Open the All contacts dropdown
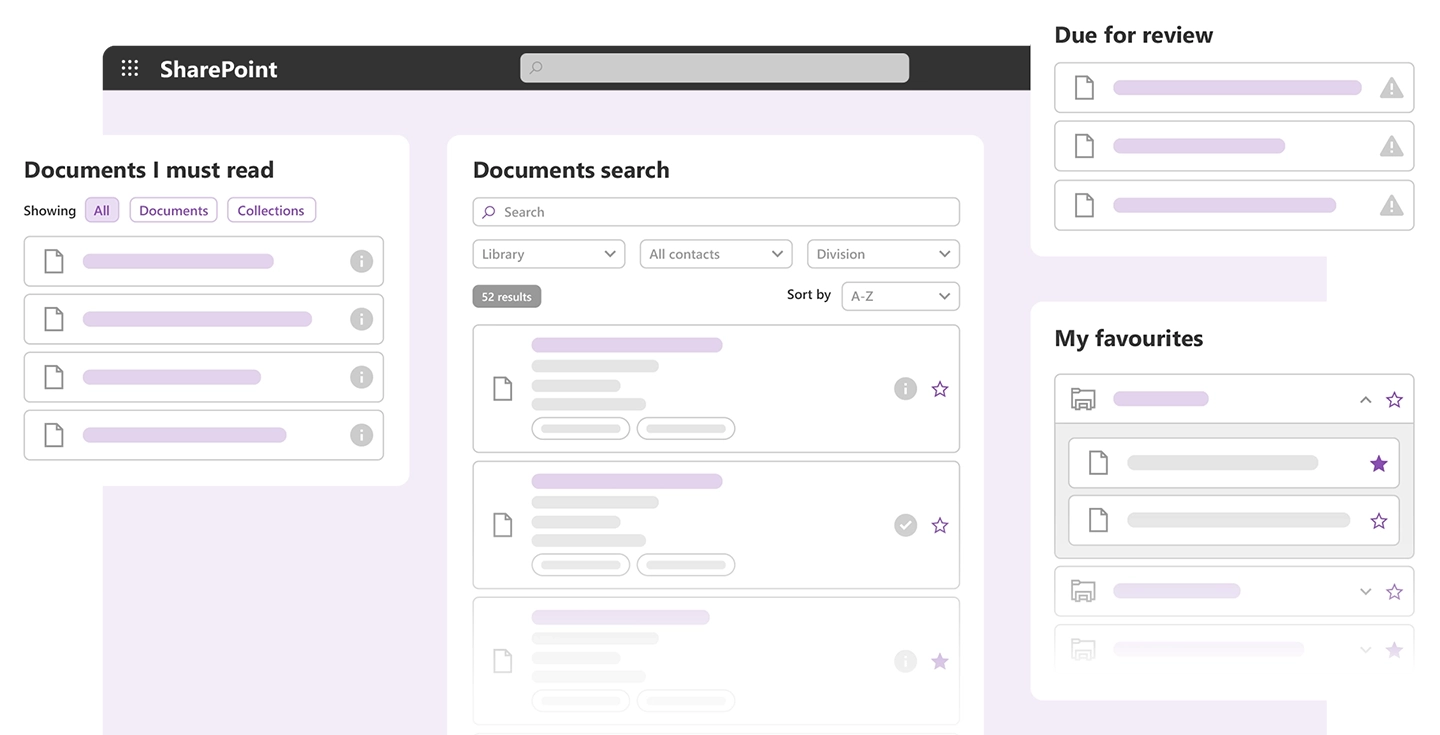The width and height of the screenshot is (1440, 735). point(716,254)
